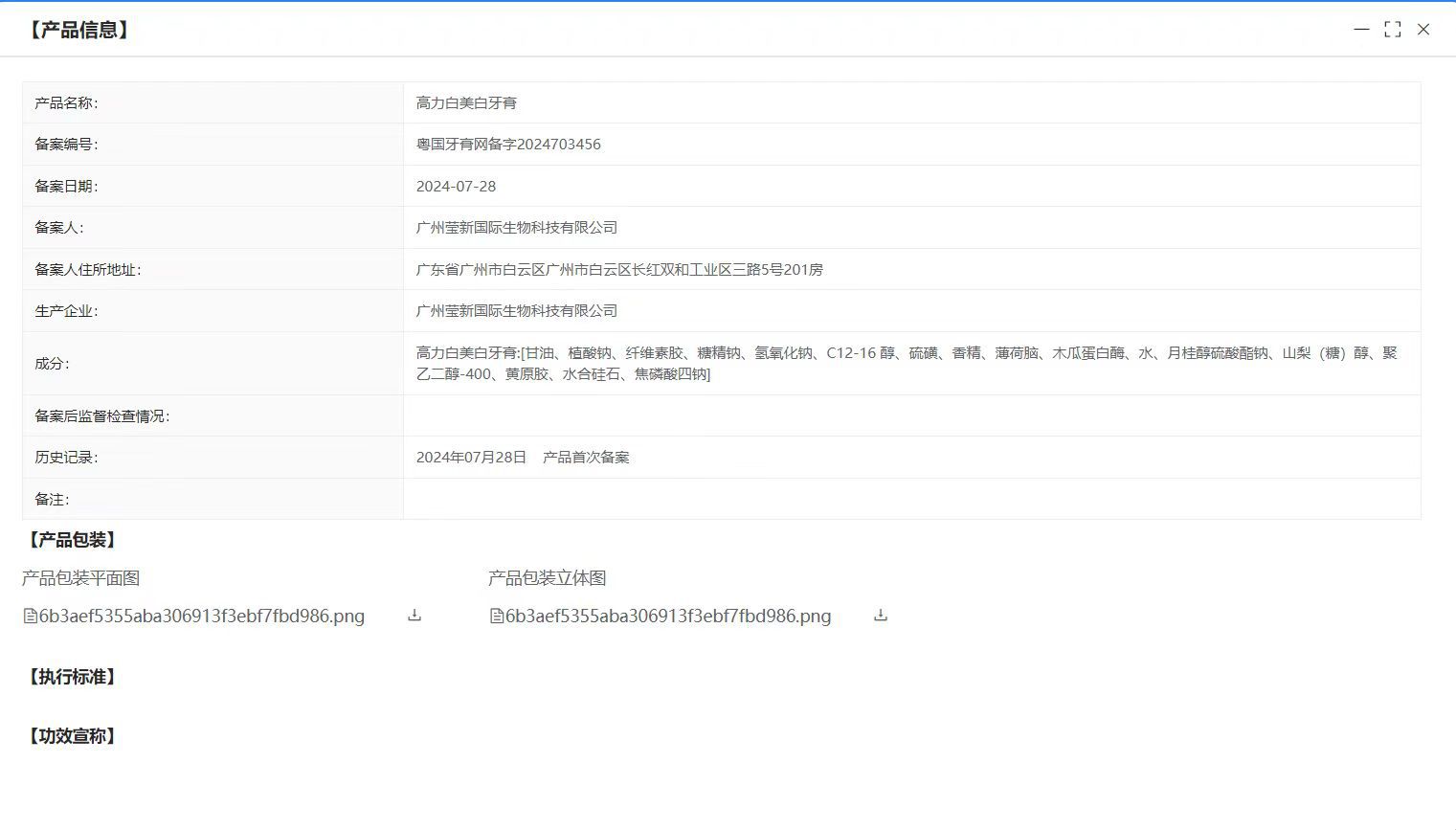The image size is (1456, 830).
Task: Click the 【功效宣称】 section heading
Action: point(72,736)
